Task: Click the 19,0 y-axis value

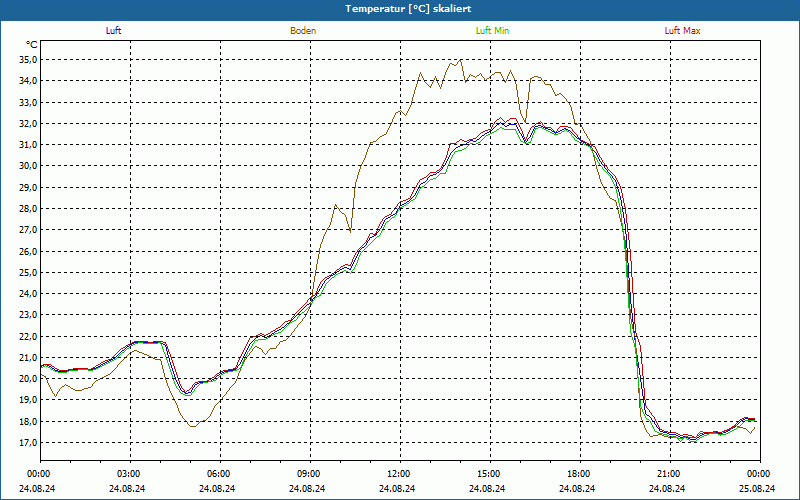Action: 29,400
